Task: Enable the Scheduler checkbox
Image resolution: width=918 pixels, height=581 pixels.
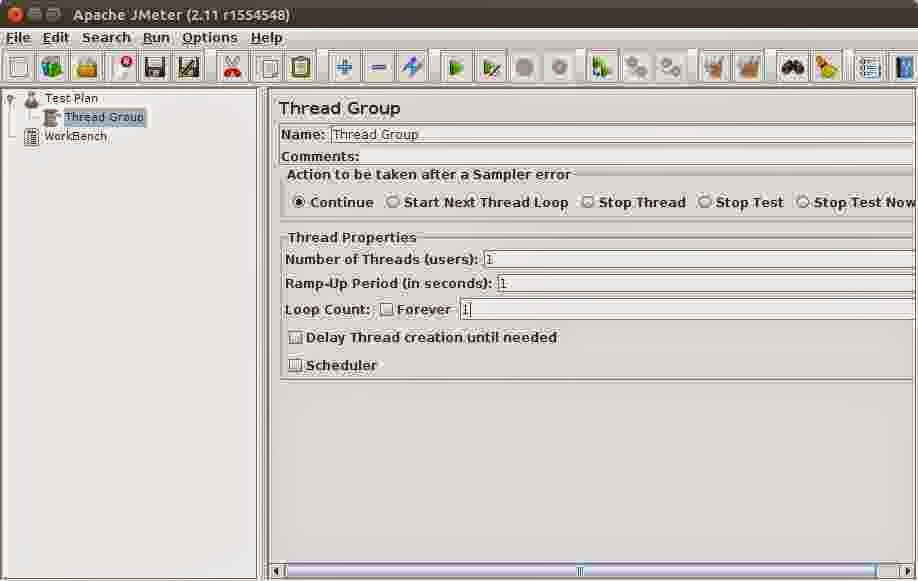Action: tap(295, 365)
